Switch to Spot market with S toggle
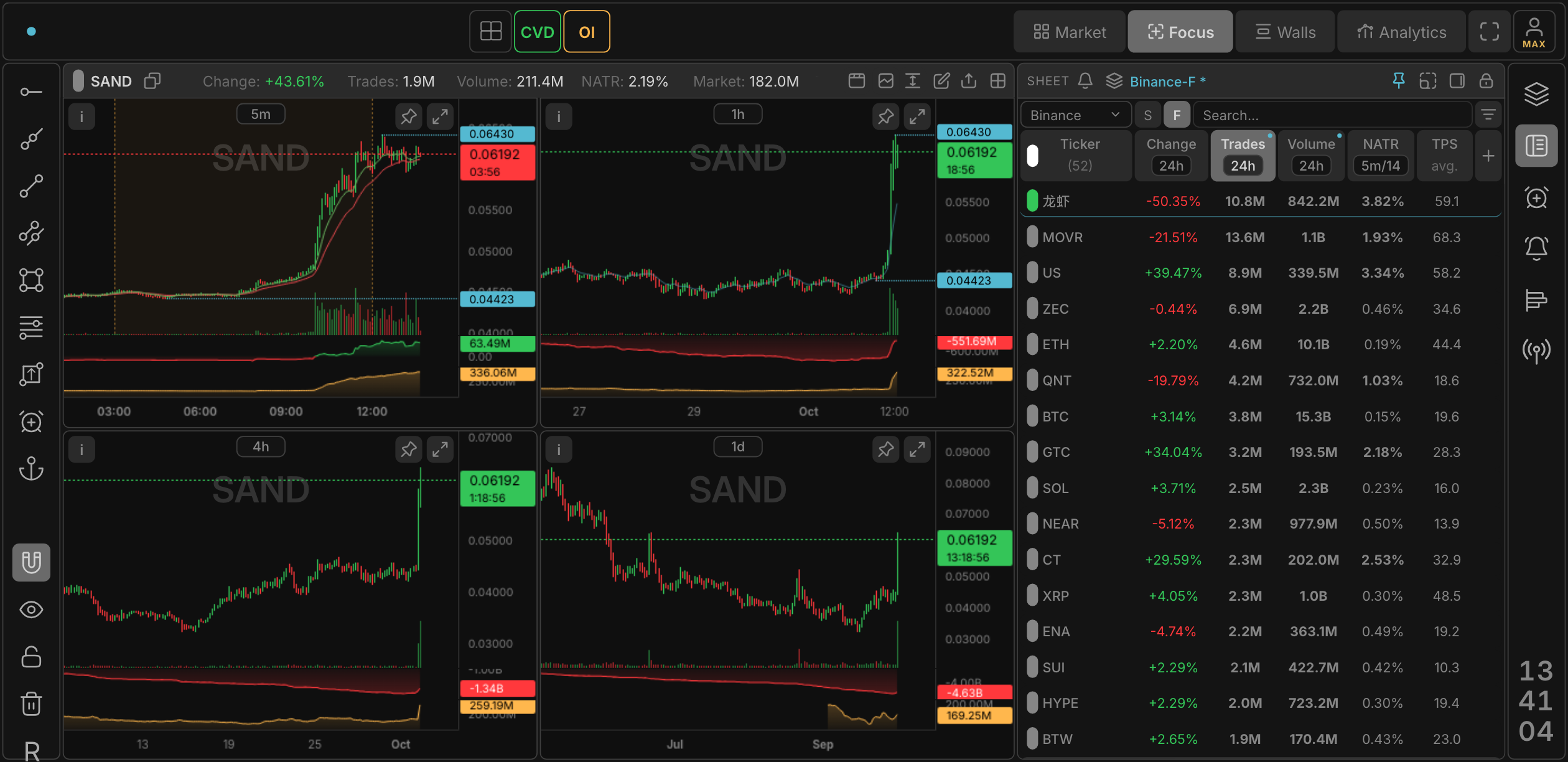 coord(1148,115)
